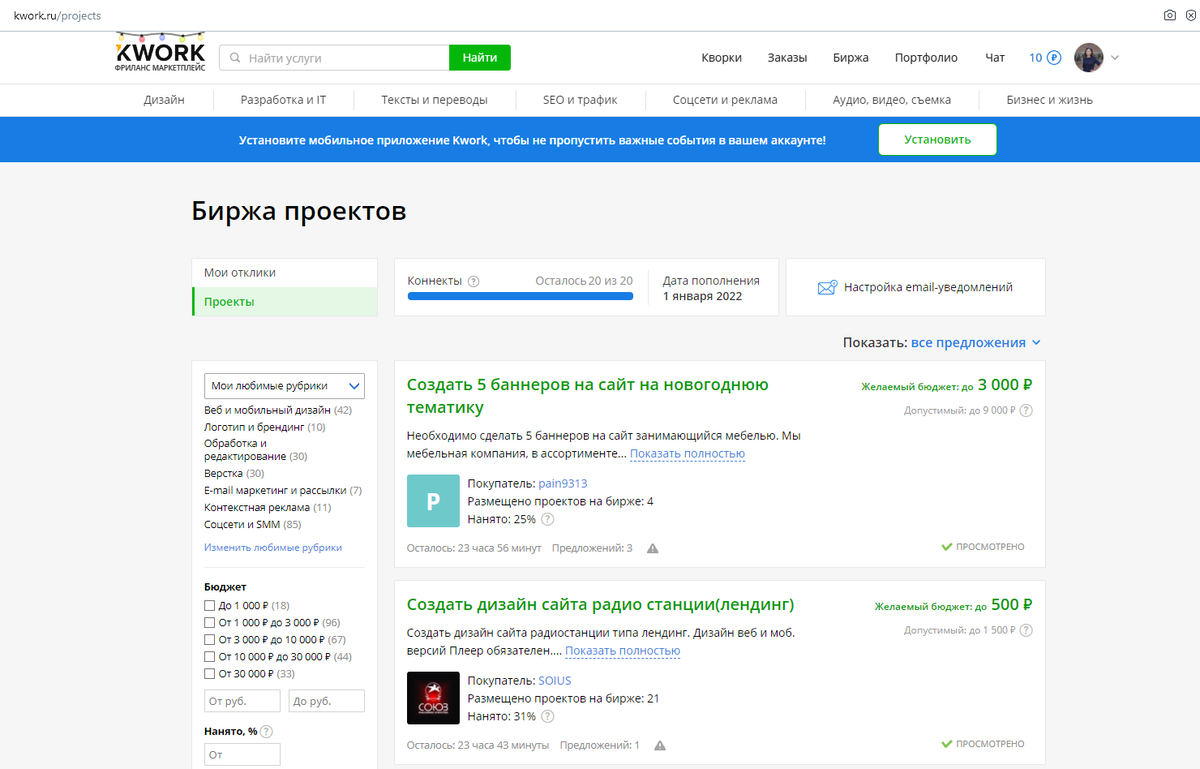This screenshot has height=769, width=1200.
Task: Check От 1 000 ₽ до 3 000 ₽
Action: tap(209, 623)
